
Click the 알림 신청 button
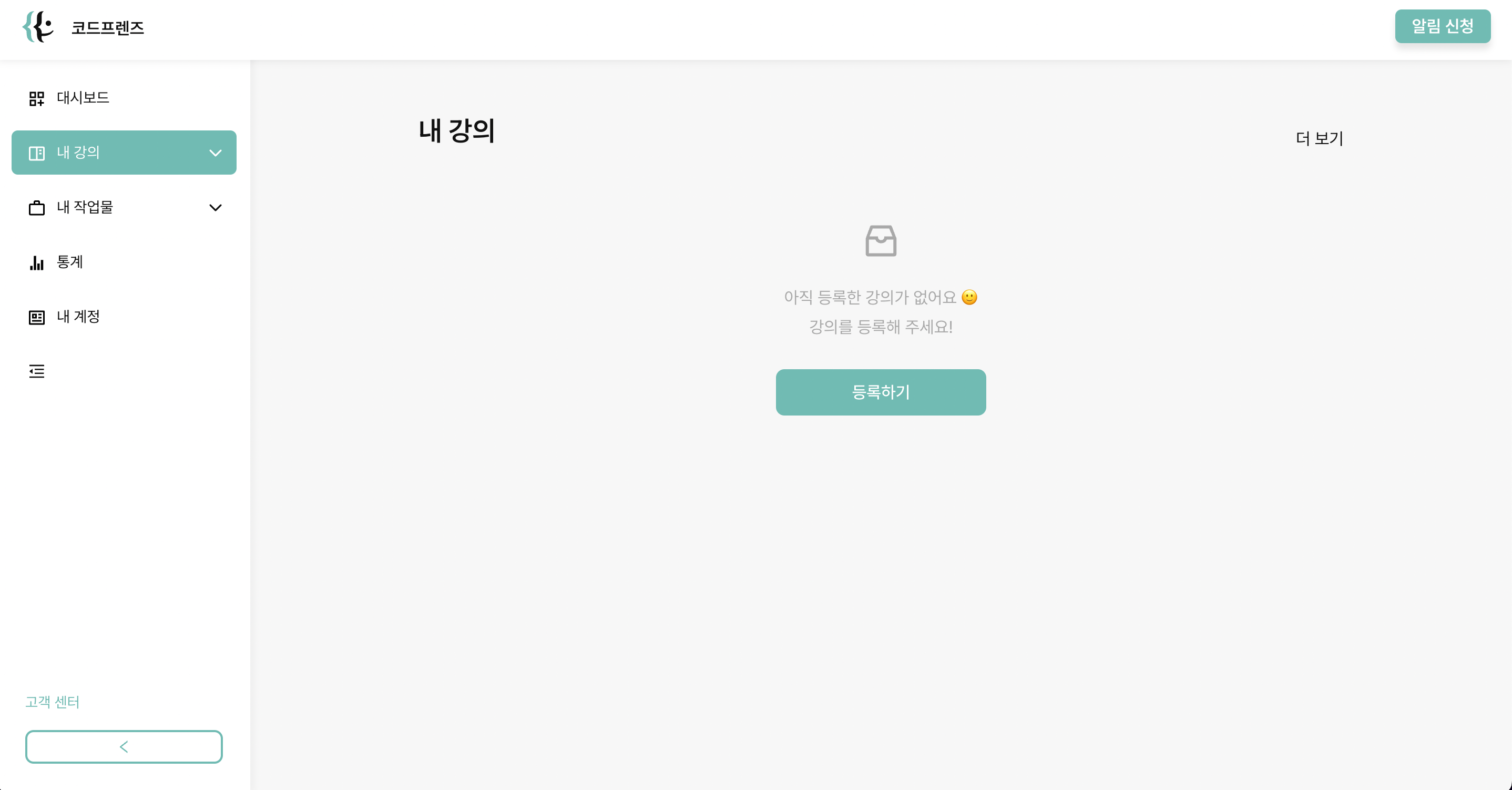[1442, 26]
